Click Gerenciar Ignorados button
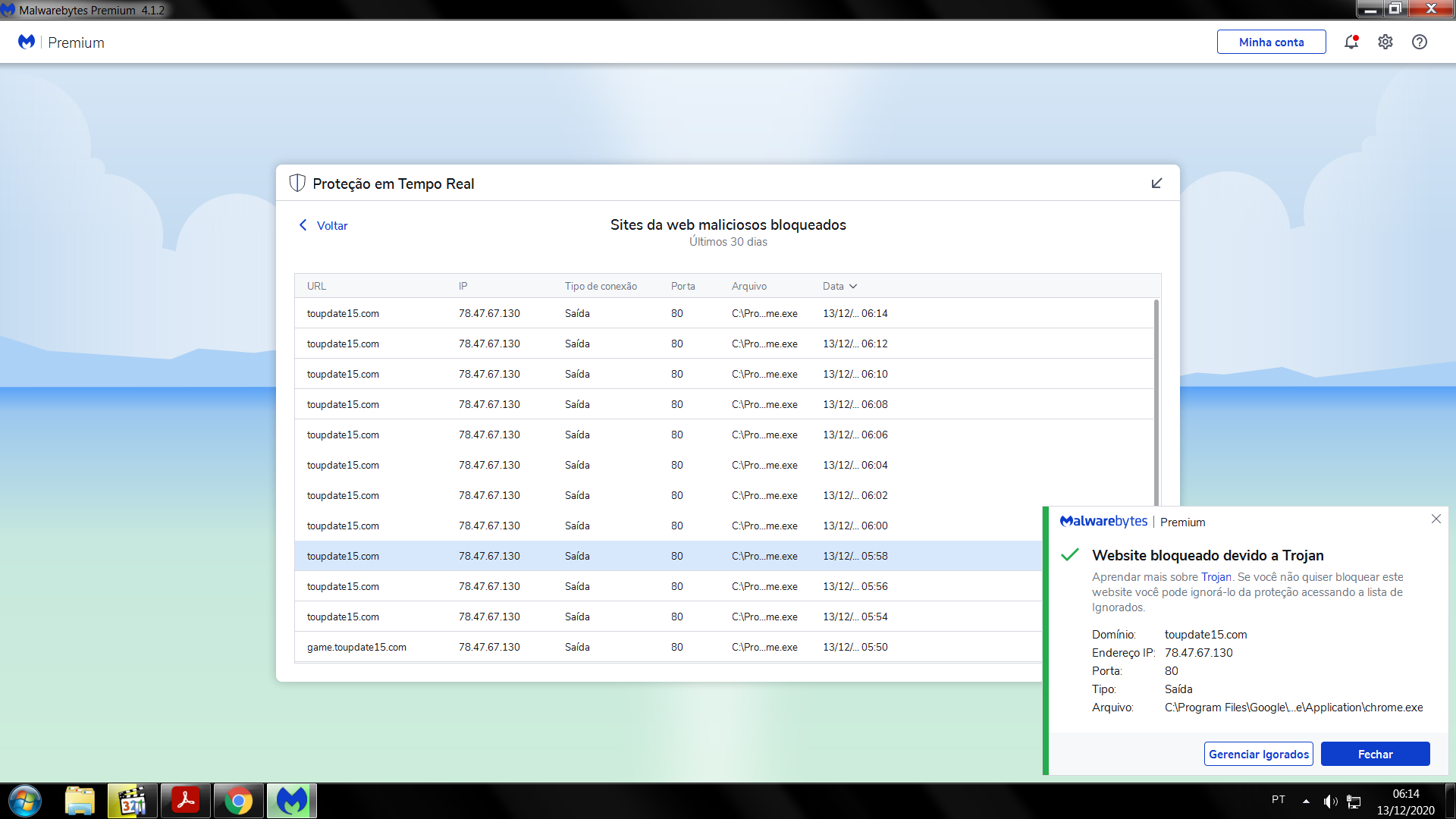This screenshot has width=1456, height=819. point(1259,754)
